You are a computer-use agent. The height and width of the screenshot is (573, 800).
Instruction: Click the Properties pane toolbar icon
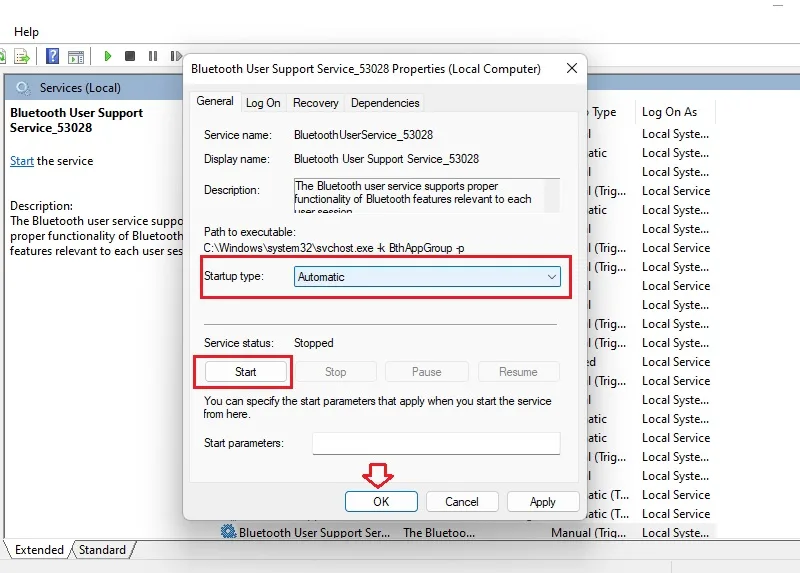pyautogui.click(x=76, y=57)
